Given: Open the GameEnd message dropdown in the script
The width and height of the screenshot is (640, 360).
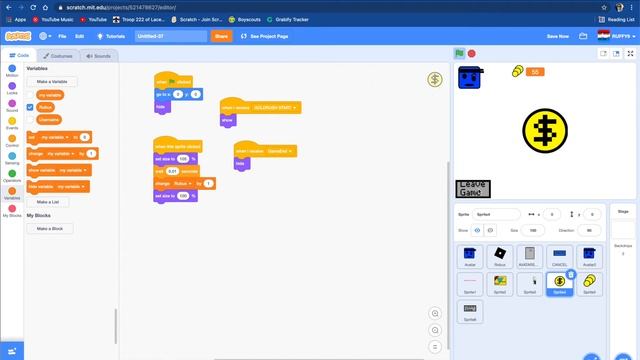Looking at the screenshot, I should coord(279,151).
